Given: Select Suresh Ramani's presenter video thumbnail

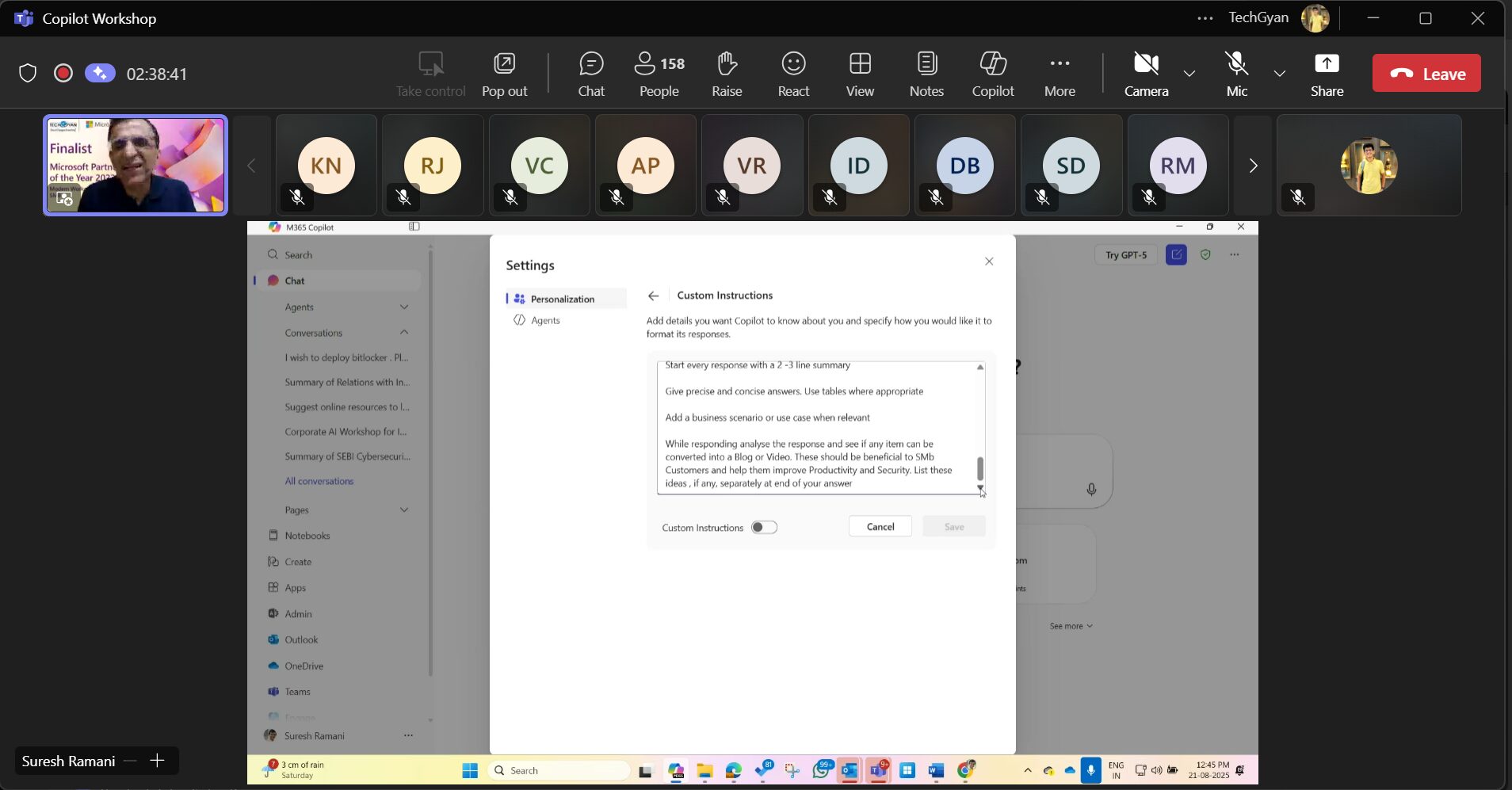Looking at the screenshot, I should pyautogui.click(x=136, y=166).
